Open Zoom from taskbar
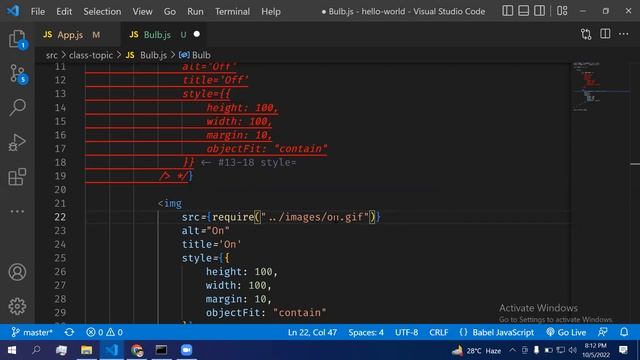Screen dimensions: 640x360 coord(187,350)
